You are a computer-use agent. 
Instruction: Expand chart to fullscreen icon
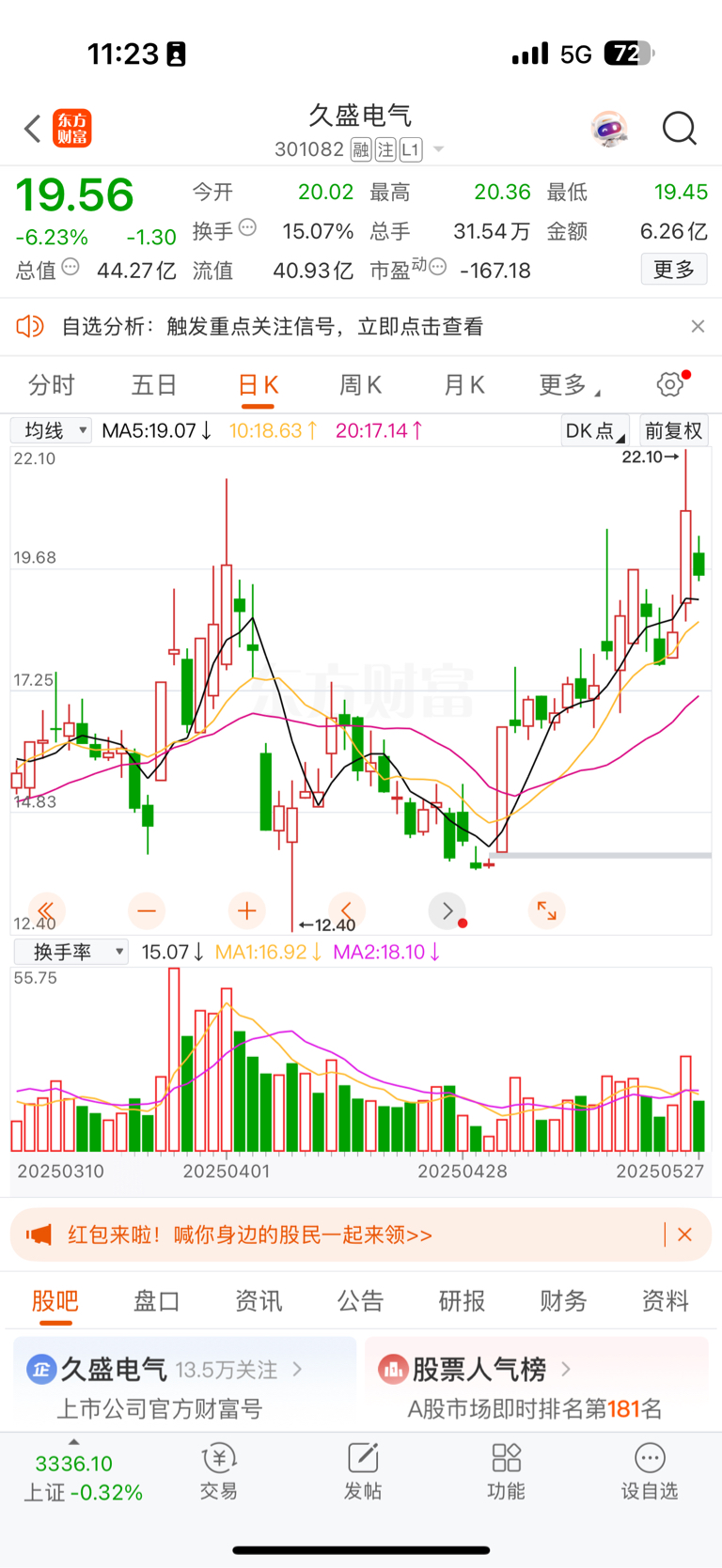click(547, 910)
